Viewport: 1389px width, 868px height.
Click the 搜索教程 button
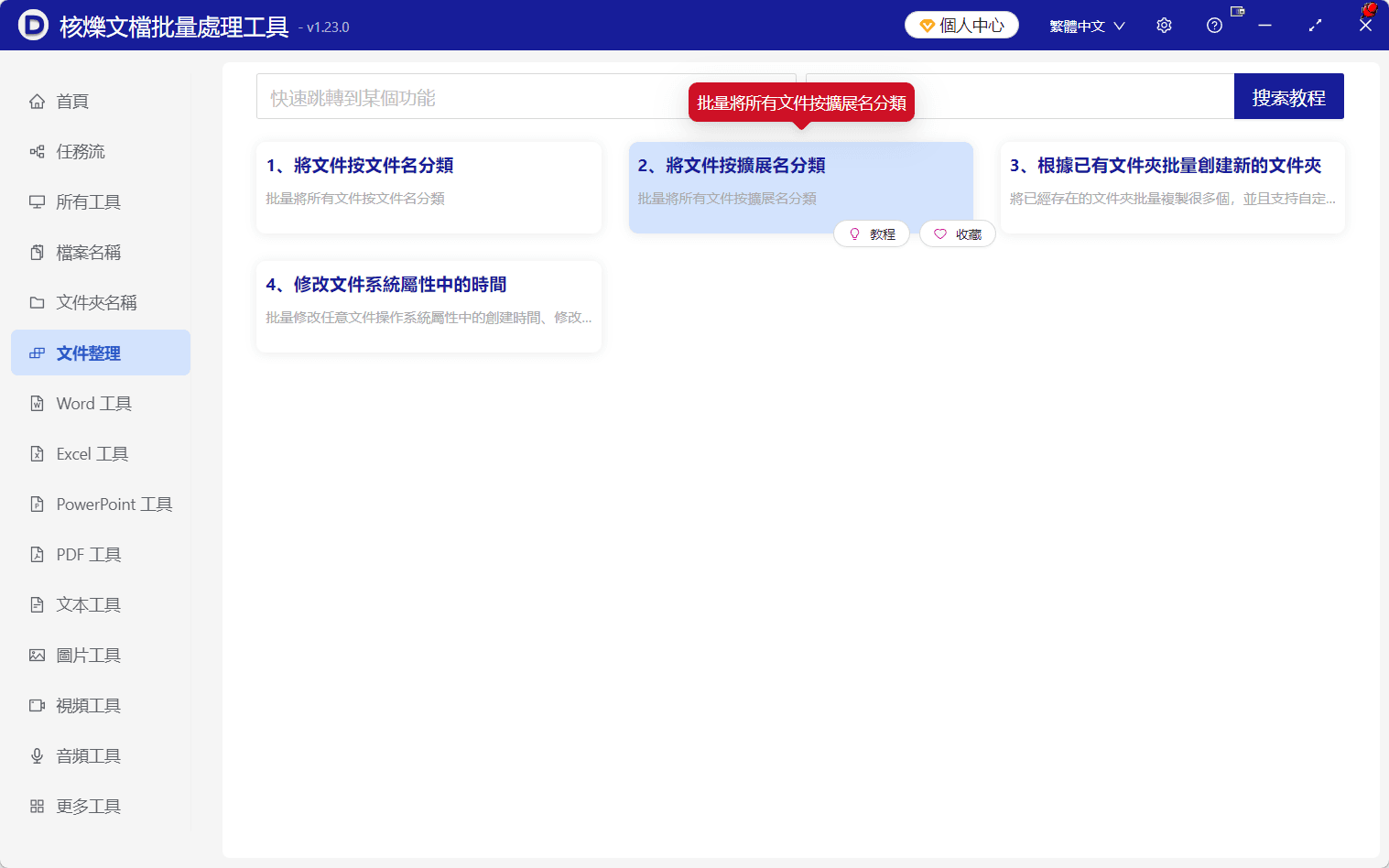click(x=1289, y=96)
